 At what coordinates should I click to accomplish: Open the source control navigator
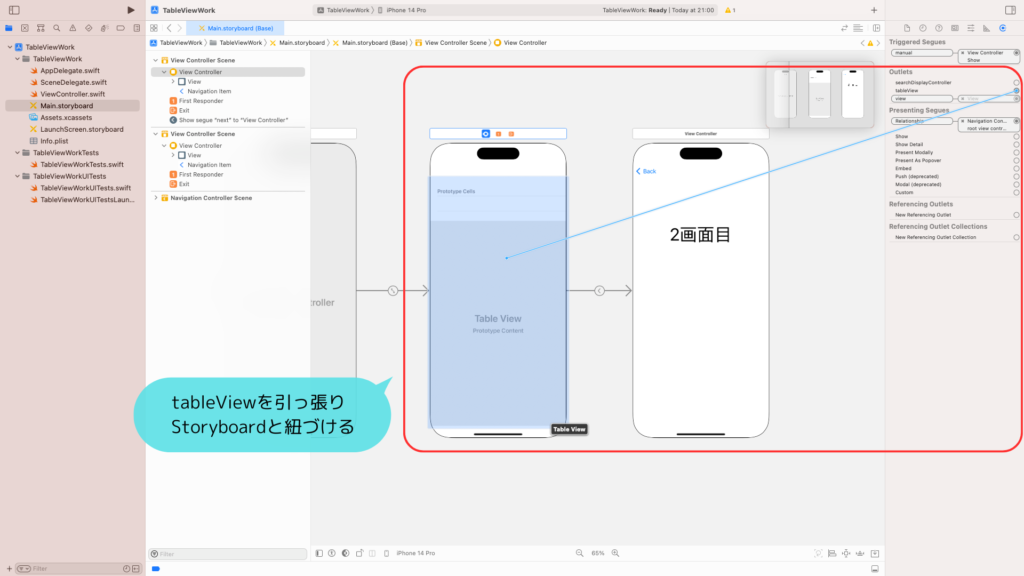[25, 28]
